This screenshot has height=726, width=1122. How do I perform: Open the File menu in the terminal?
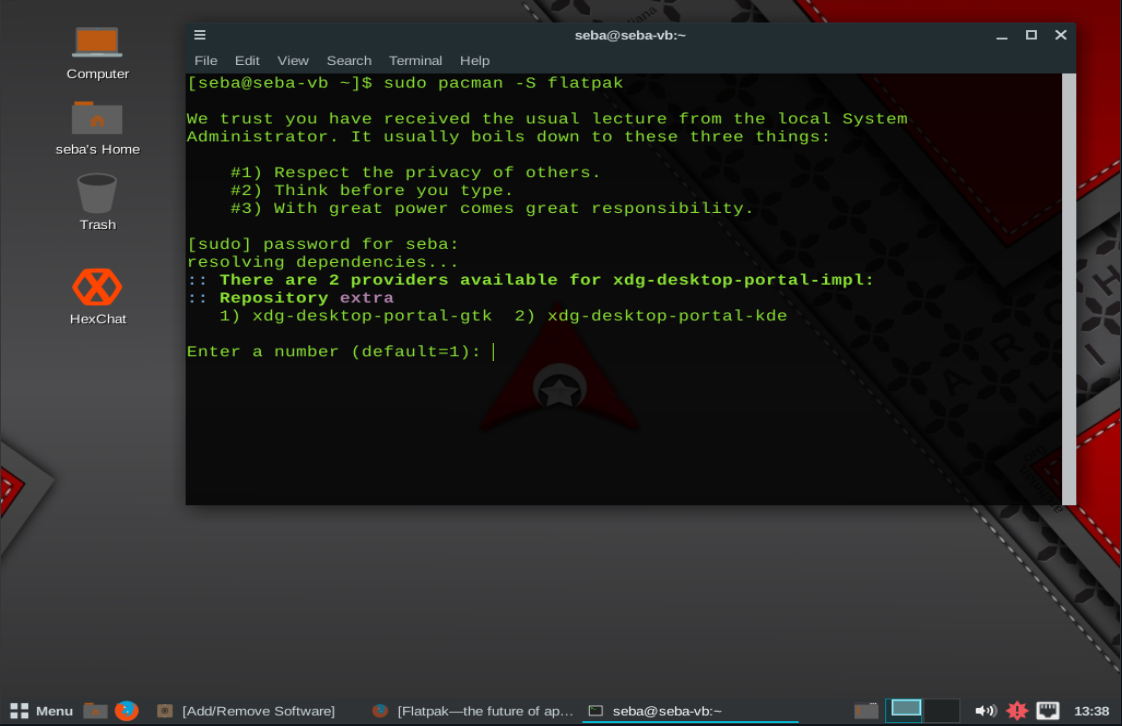tap(205, 60)
